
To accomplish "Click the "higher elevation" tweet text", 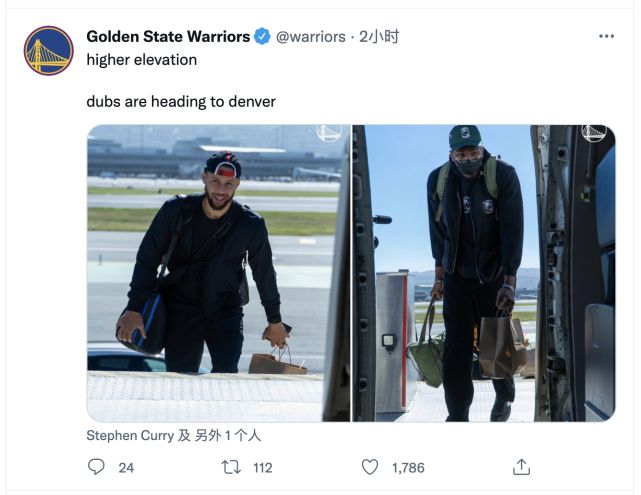I will (x=141, y=60).
